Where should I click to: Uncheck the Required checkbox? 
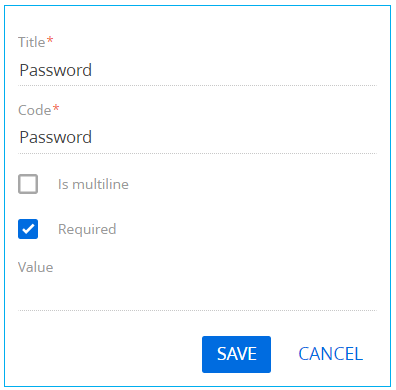[28, 229]
